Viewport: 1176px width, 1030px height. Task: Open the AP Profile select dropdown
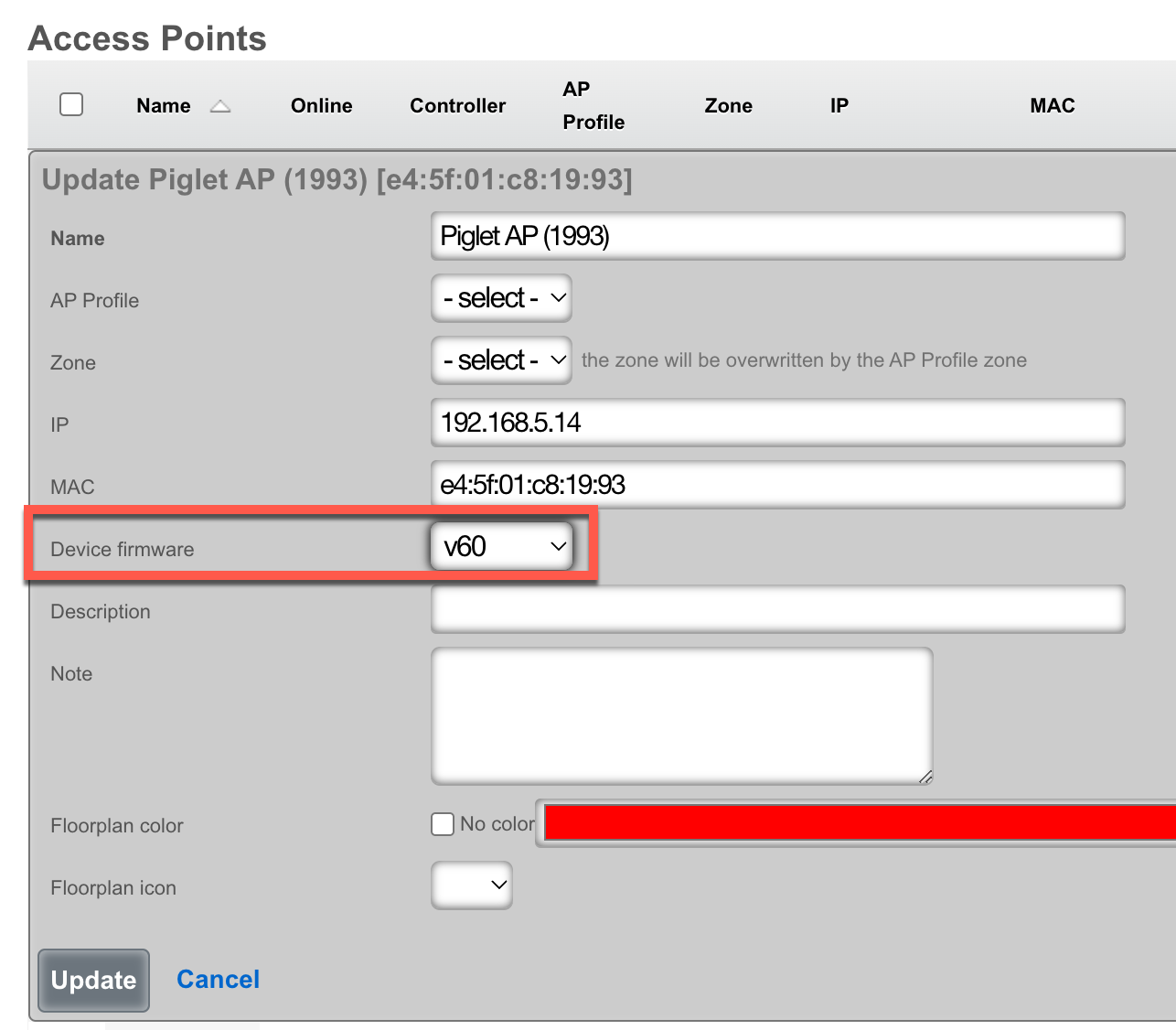tap(501, 298)
